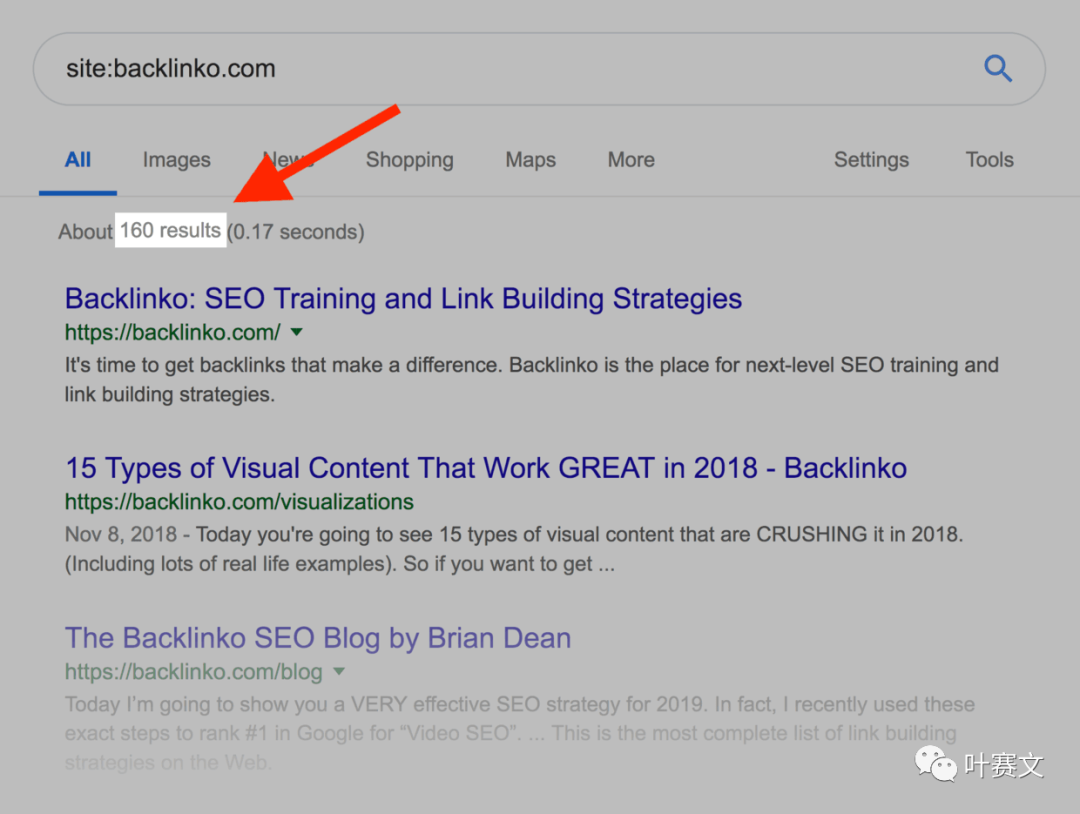This screenshot has height=814, width=1080.
Task: Open the Settings menu
Action: tap(871, 160)
